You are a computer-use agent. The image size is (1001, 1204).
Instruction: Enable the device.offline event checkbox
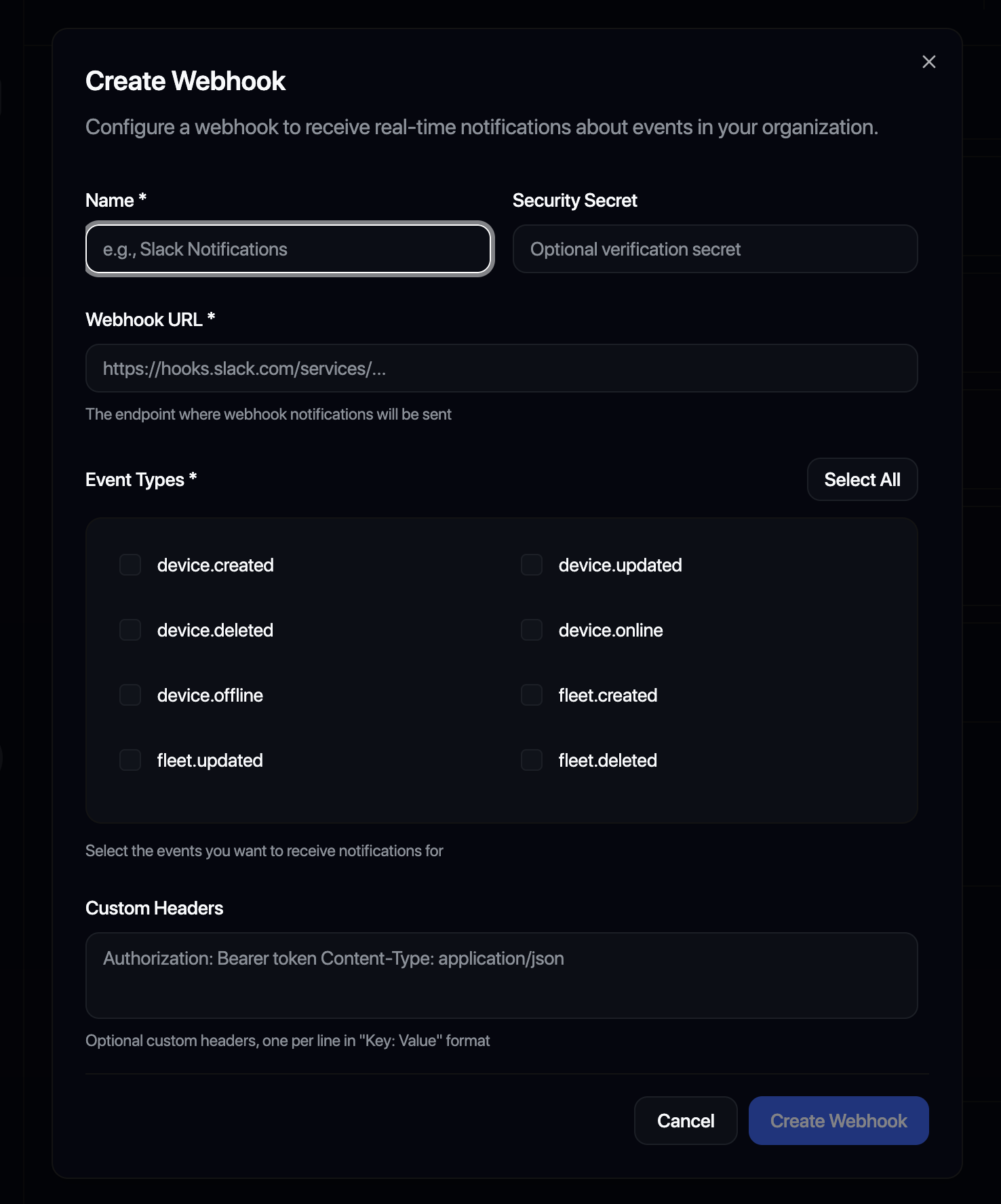tap(130, 695)
